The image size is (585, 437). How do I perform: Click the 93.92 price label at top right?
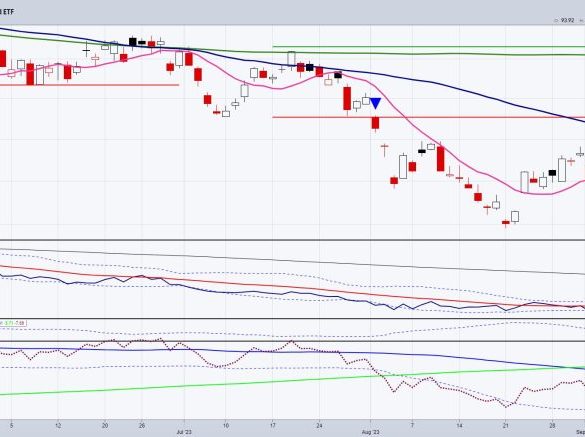(567, 20)
